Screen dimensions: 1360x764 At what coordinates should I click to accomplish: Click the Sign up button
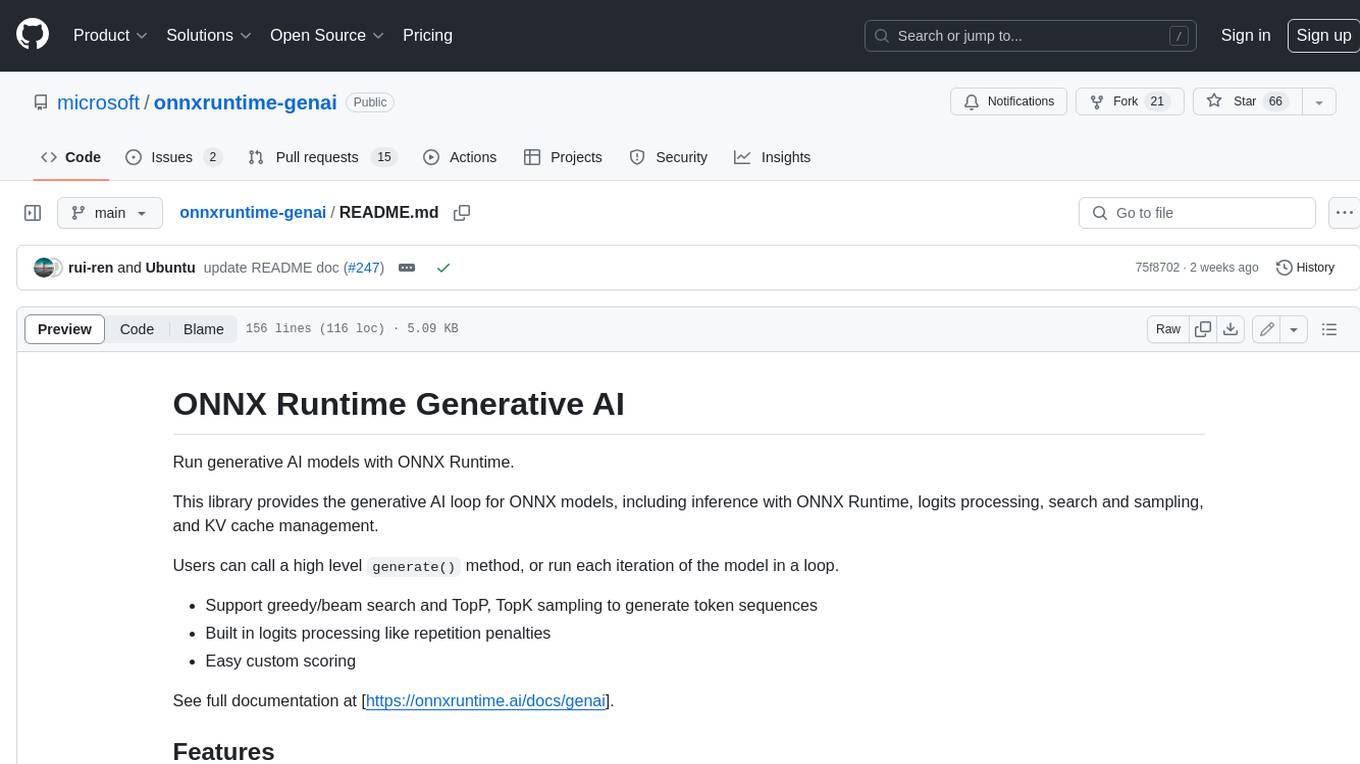[1323, 35]
